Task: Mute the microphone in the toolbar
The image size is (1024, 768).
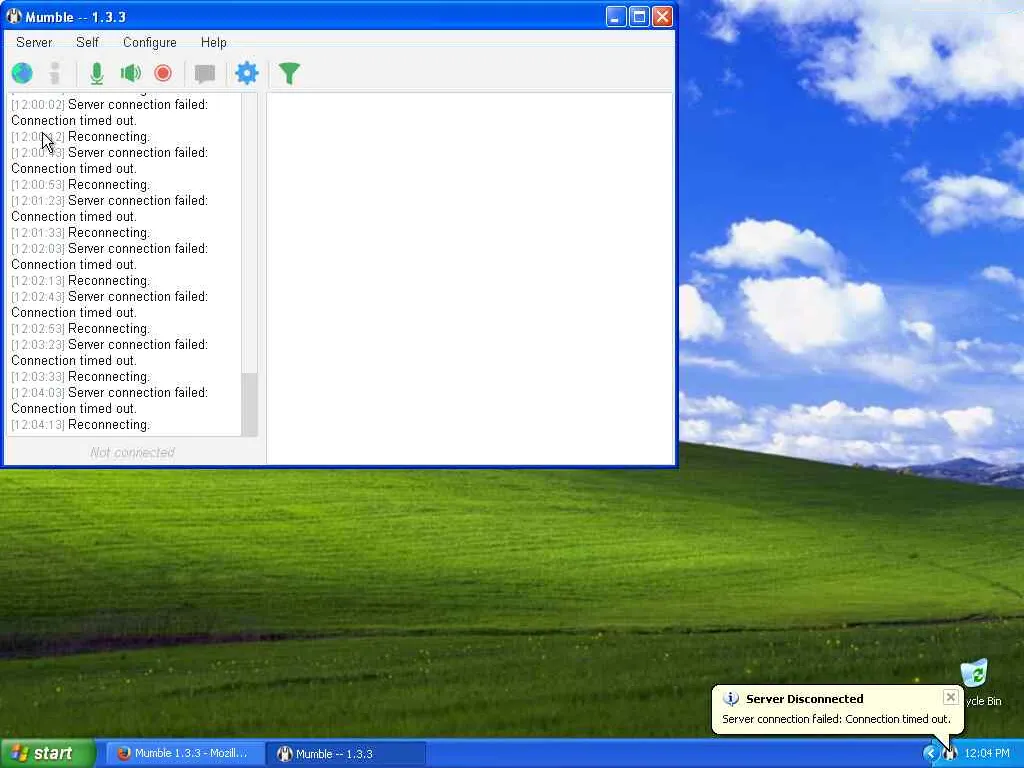Action: [x=97, y=73]
